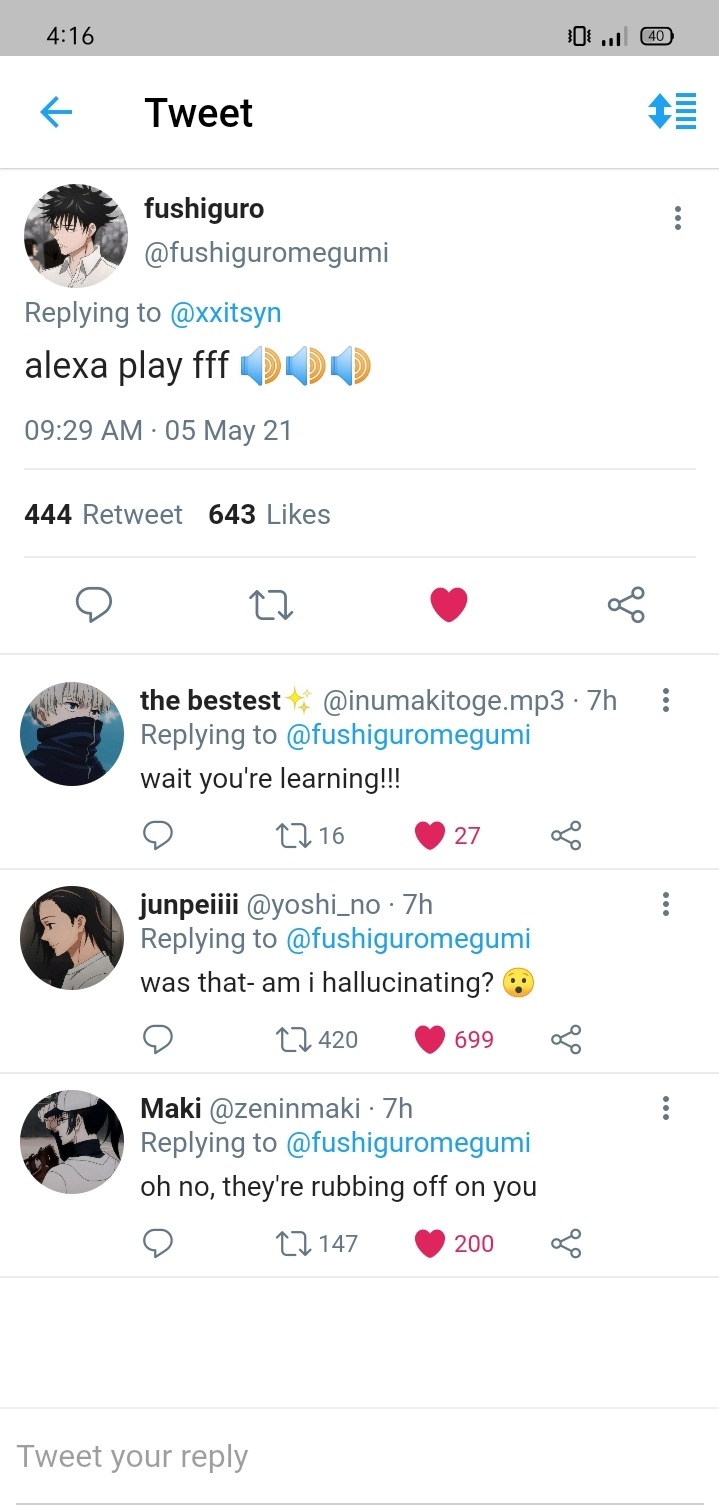Open fushiguro's profile picture
Image resolution: width=719 pixels, height=1510 pixels.
pyautogui.click(x=76, y=236)
